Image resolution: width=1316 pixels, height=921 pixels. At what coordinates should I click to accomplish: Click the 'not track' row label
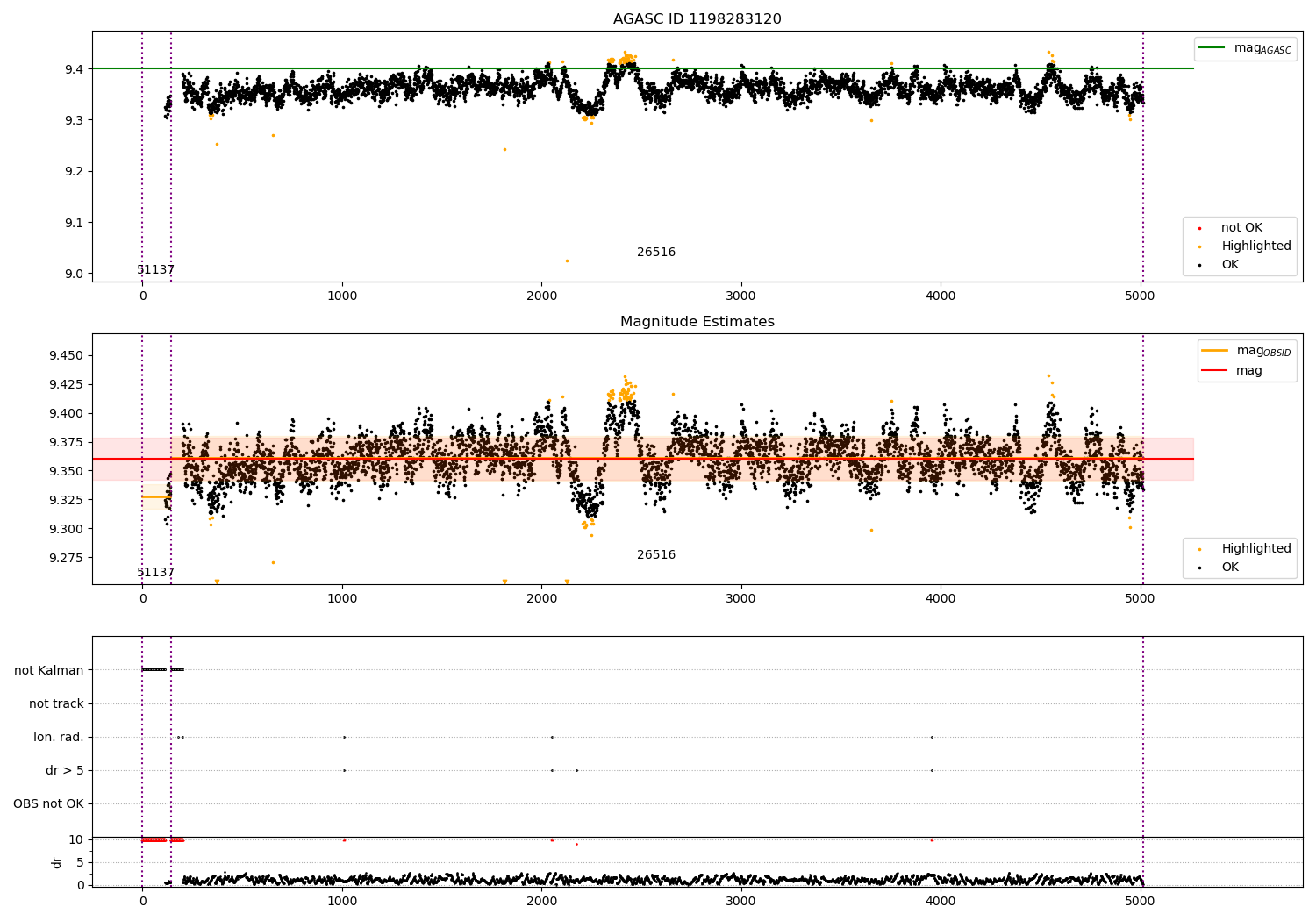(x=56, y=703)
